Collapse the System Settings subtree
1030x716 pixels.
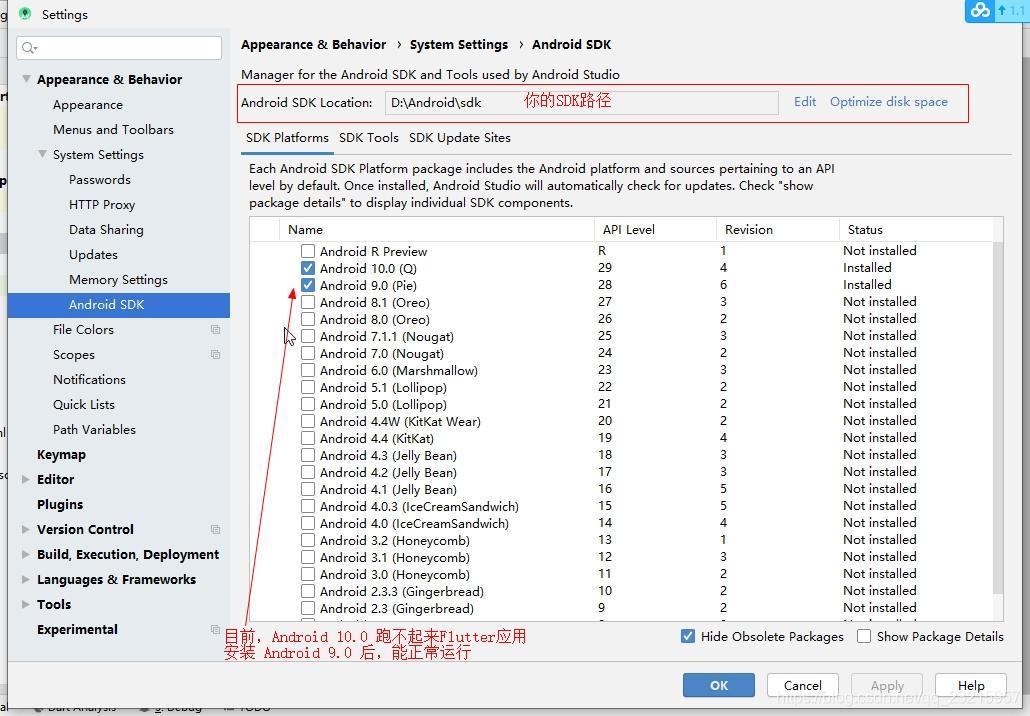tap(42, 154)
